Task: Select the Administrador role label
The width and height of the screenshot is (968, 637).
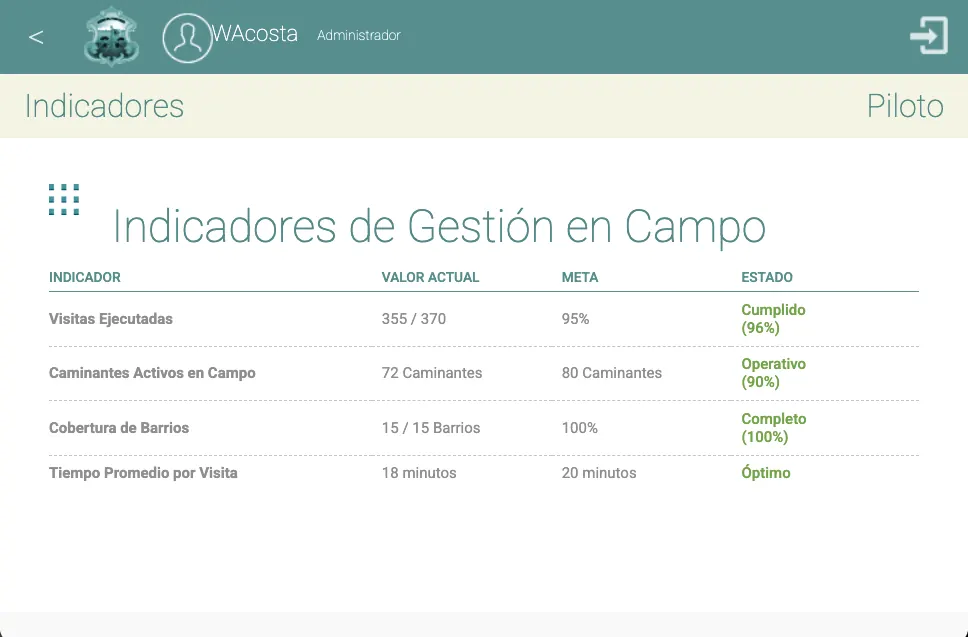Action: (359, 35)
